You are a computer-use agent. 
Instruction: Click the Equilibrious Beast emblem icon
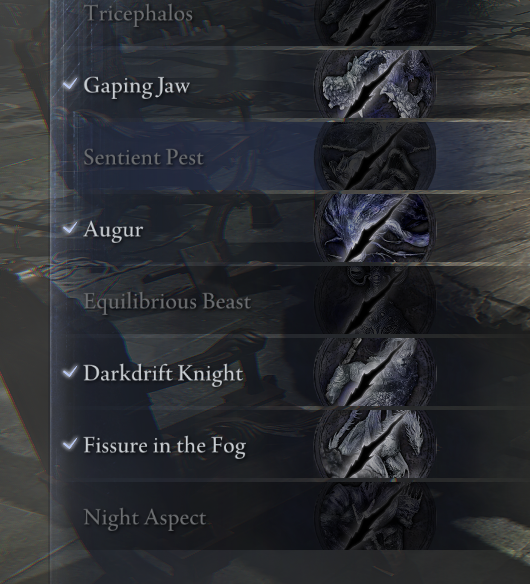coord(374,300)
